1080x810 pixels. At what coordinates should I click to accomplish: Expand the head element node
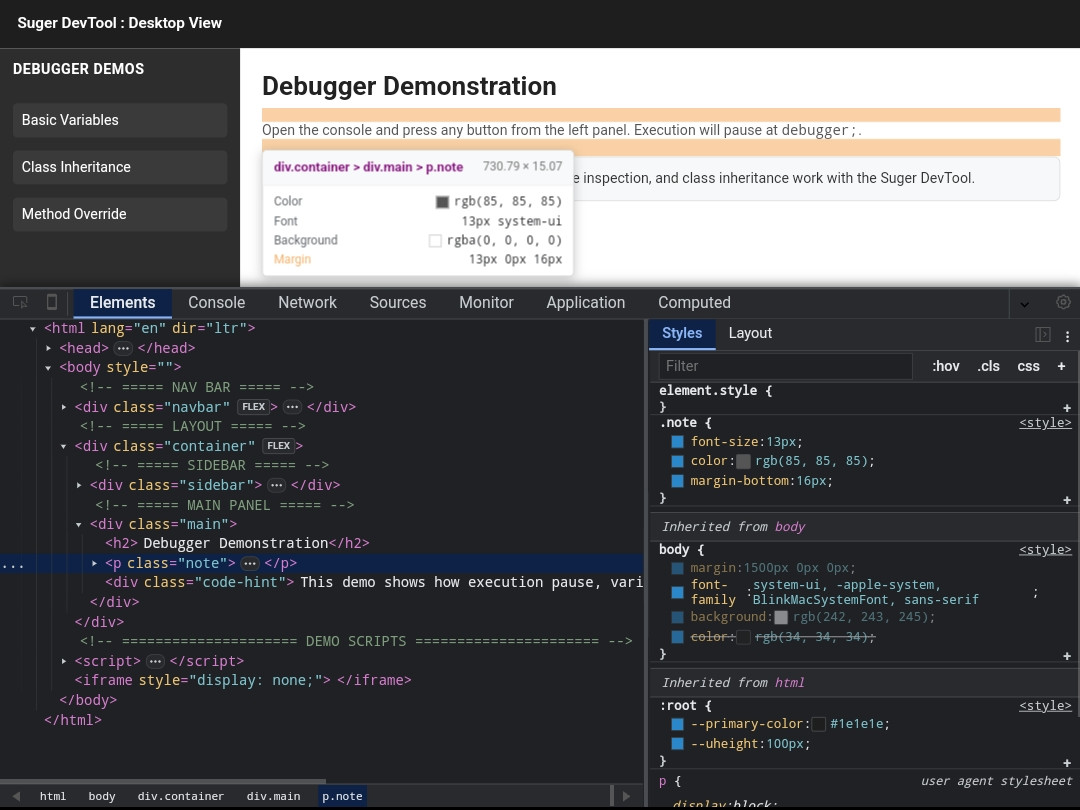[48, 349]
